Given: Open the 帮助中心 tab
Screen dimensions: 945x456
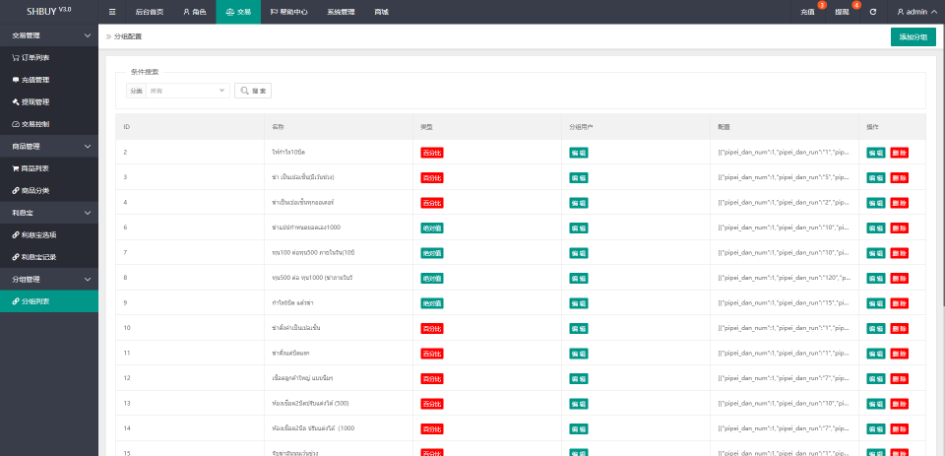Looking at the screenshot, I should [x=289, y=11].
